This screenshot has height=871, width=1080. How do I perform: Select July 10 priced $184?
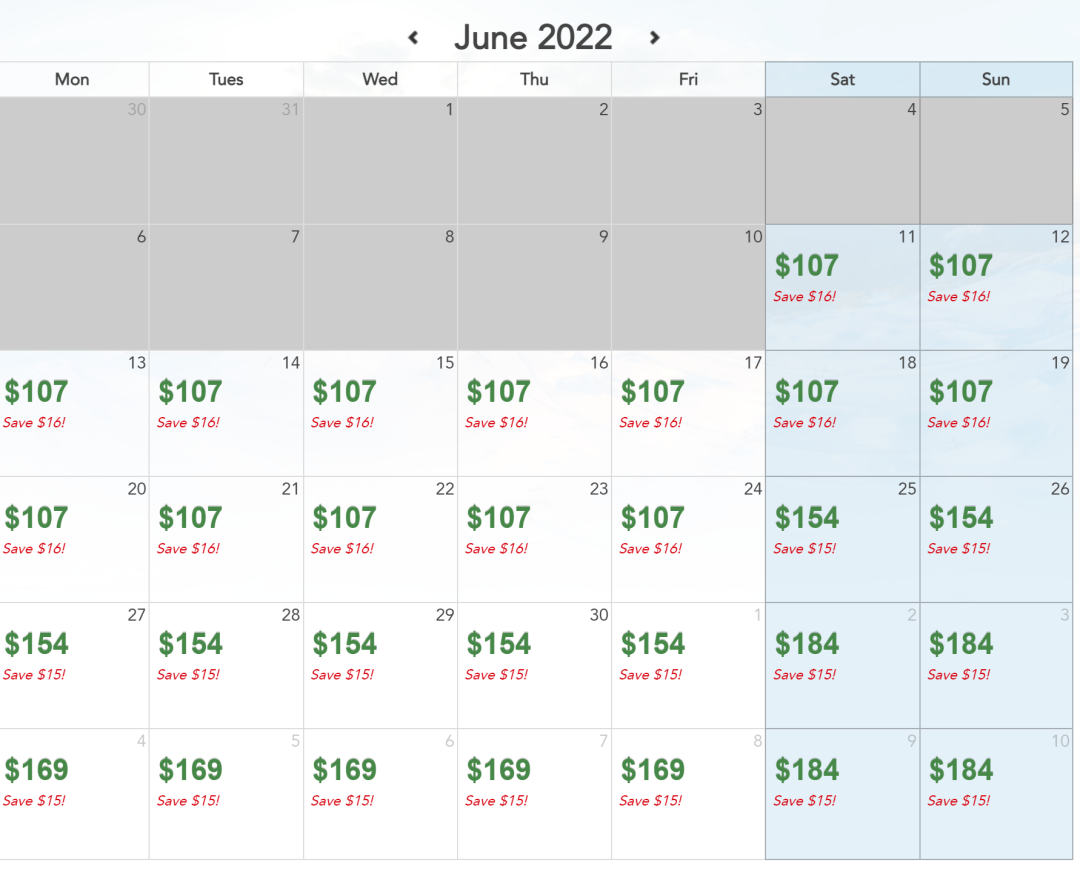(996, 793)
